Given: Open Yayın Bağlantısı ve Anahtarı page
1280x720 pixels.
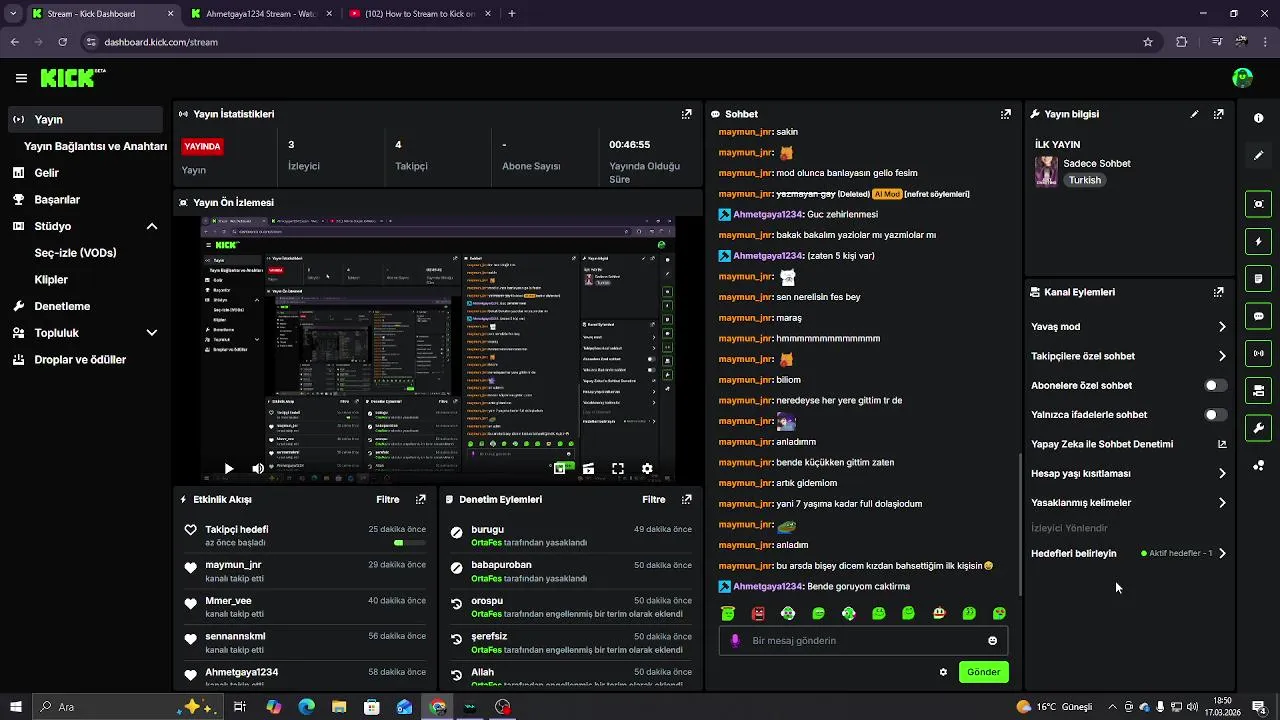Looking at the screenshot, I should (x=95, y=146).
